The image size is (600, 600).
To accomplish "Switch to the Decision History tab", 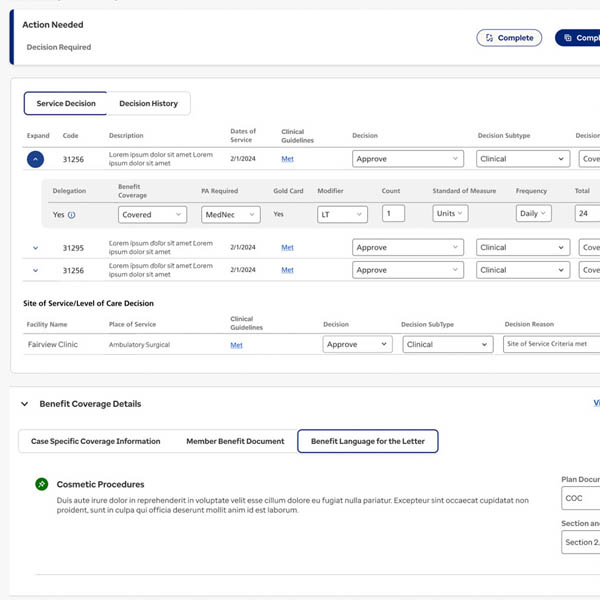I will pyautogui.click(x=148, y=104).
